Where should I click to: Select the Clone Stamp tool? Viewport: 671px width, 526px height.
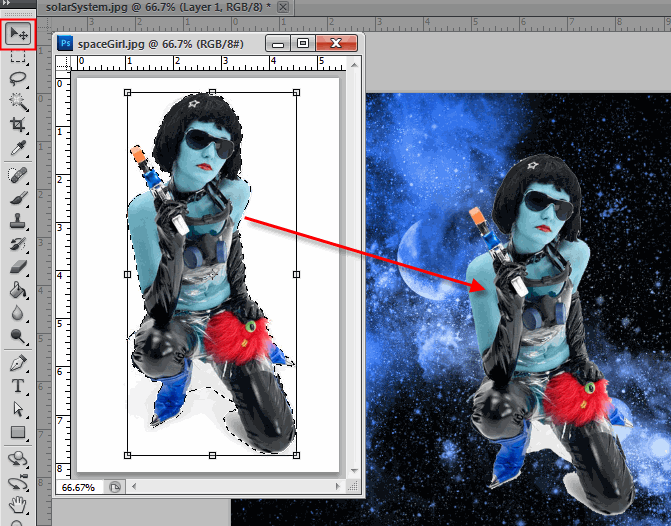coord(18,220)
